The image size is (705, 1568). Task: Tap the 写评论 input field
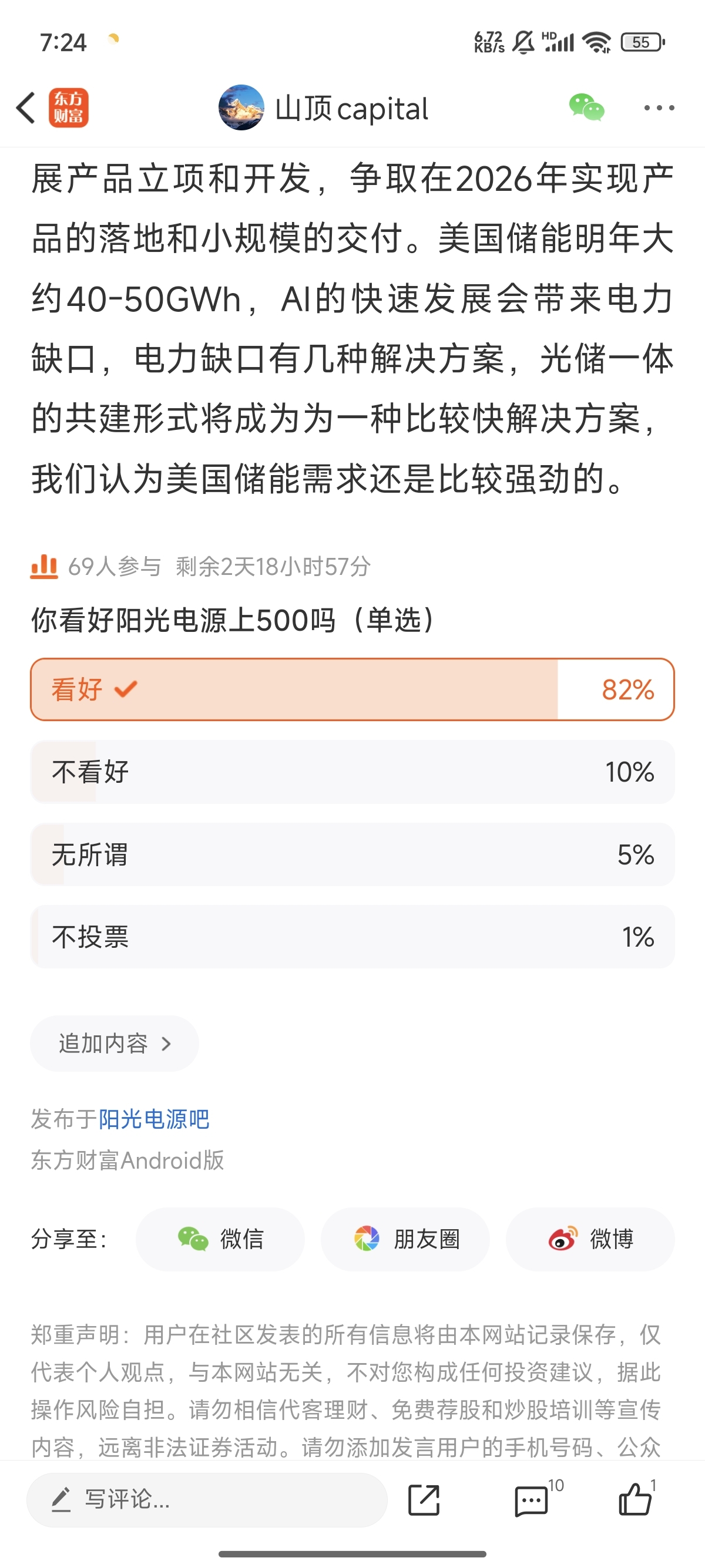[207, 1499]
